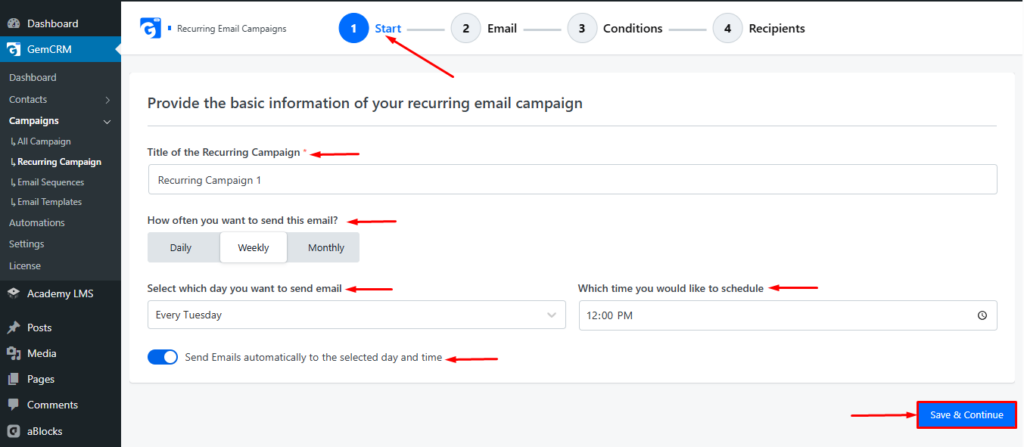The height and width of the screenshot is (447, 1024).
Task: Expand the Contacts submenu chevron
Action: (x=108, y=100)
